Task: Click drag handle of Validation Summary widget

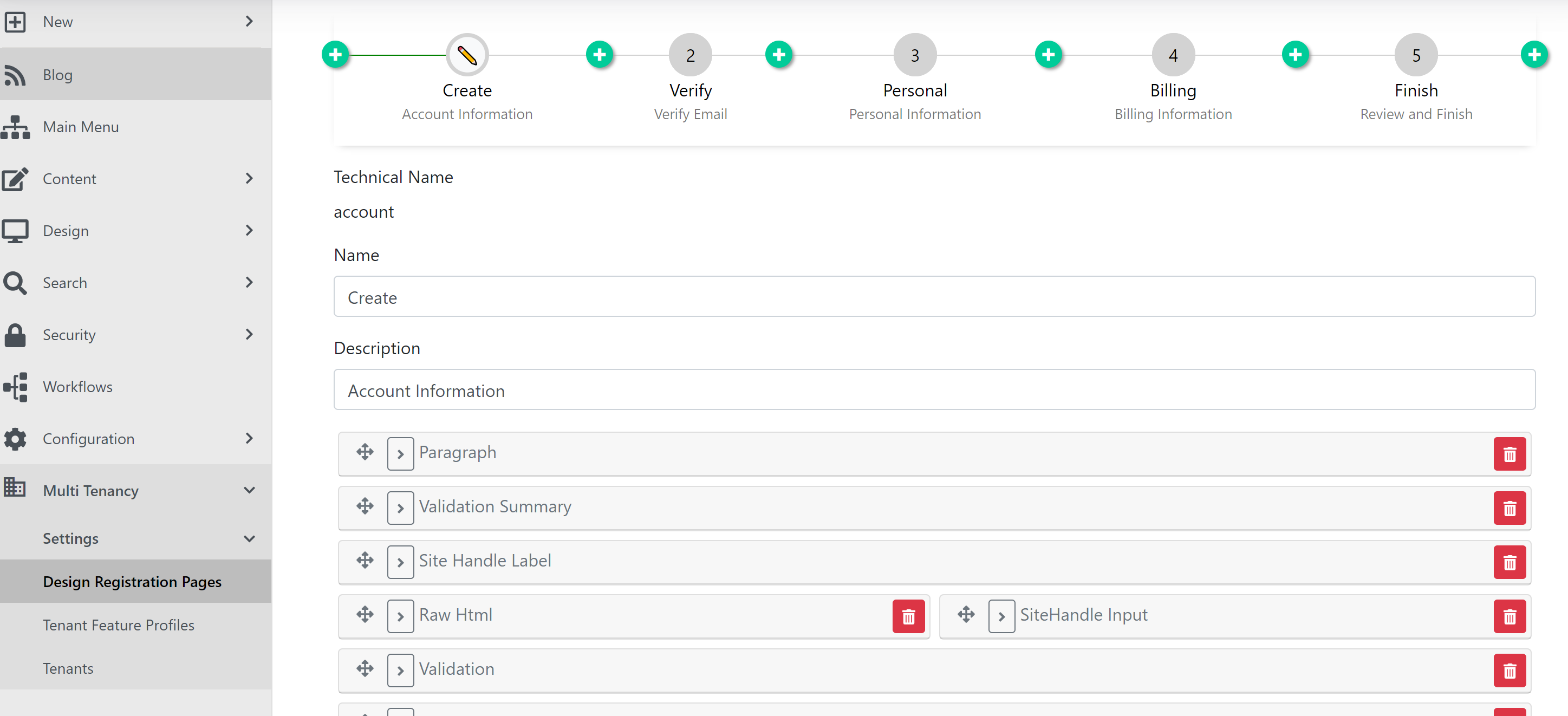Action: (x=365, y=506)
